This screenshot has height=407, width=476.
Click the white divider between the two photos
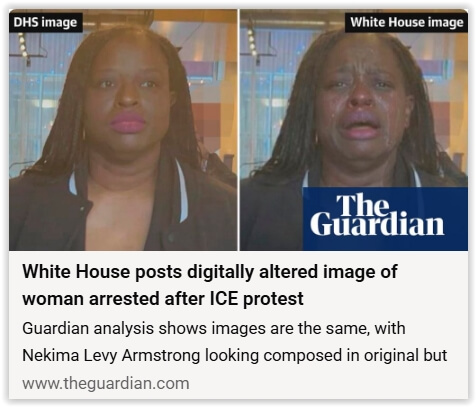[238, 130]
